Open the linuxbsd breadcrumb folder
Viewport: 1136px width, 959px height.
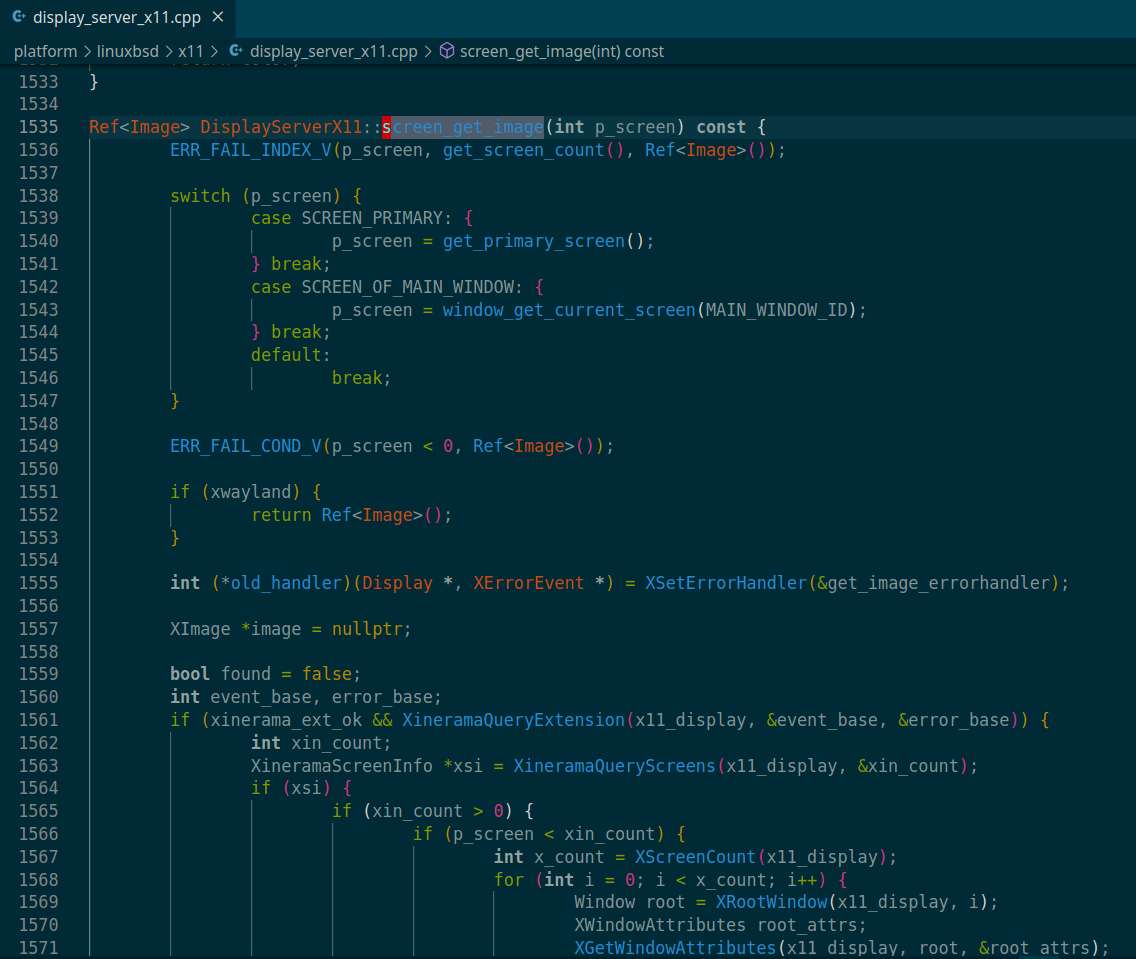tap(128, 51)
